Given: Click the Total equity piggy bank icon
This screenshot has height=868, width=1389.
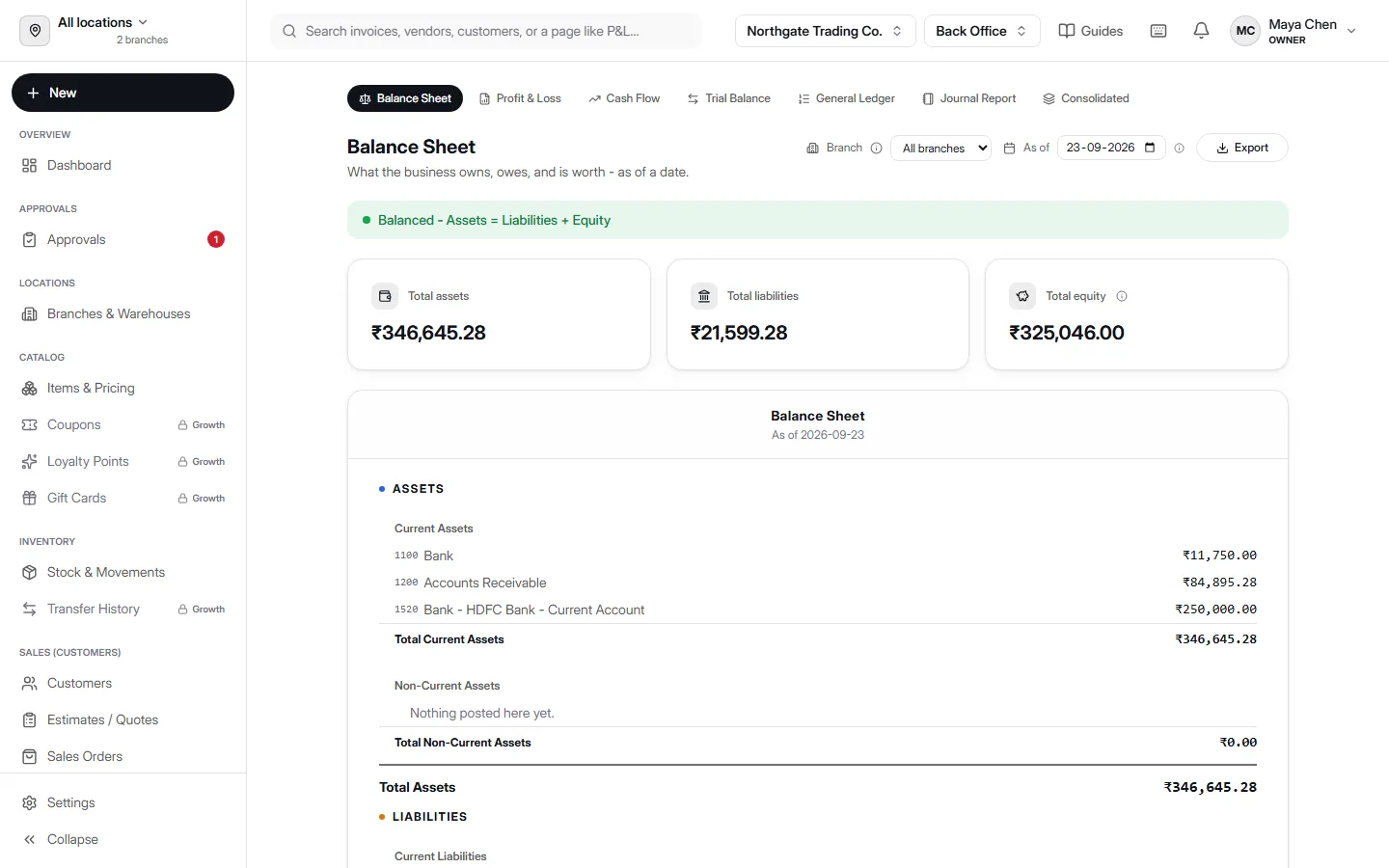Looking at the screenshot, I should click(1022, 296).
